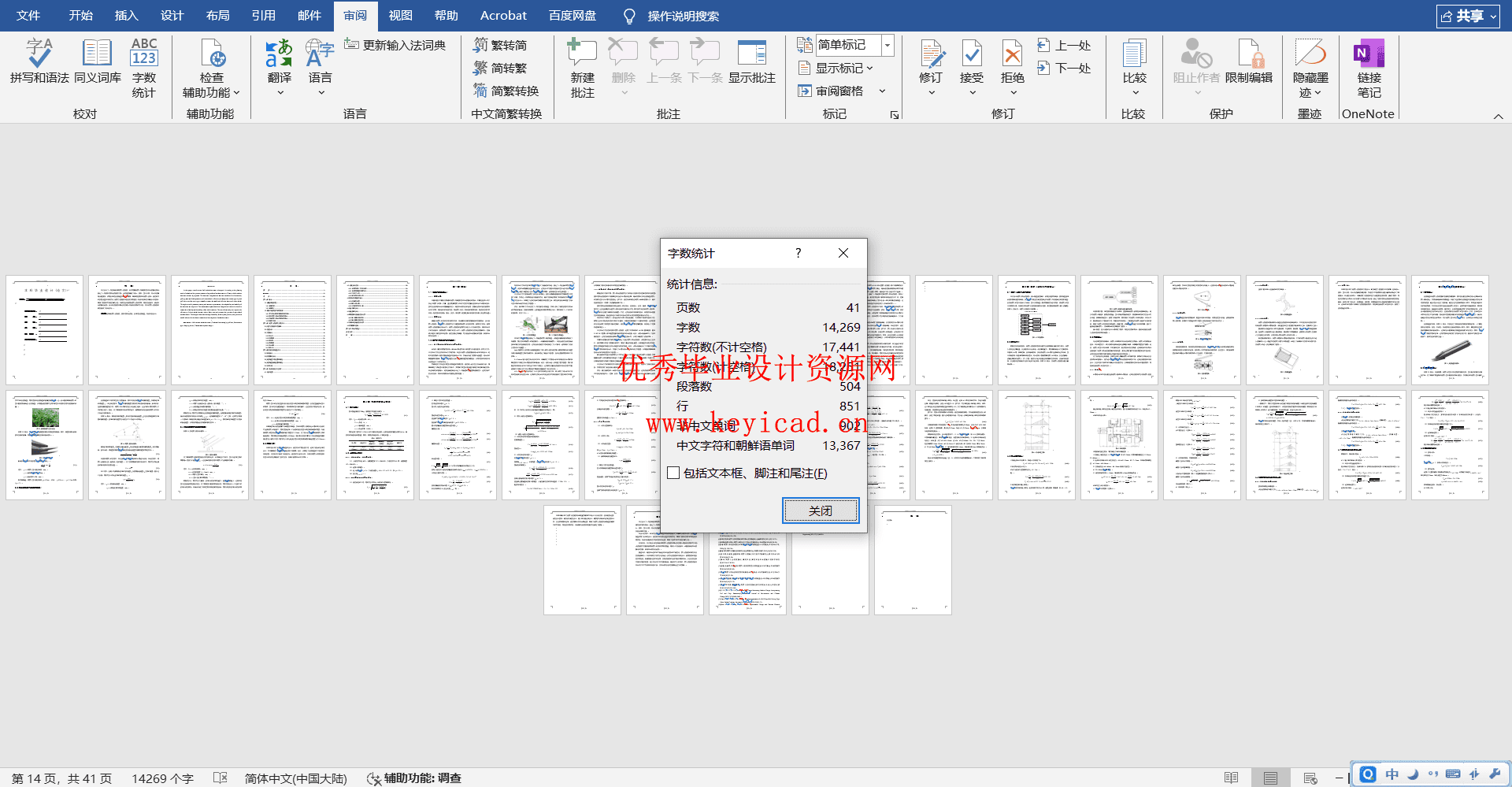Close the Word Count dialog with X
The image size is (1512, 787).
pos(843,253)
